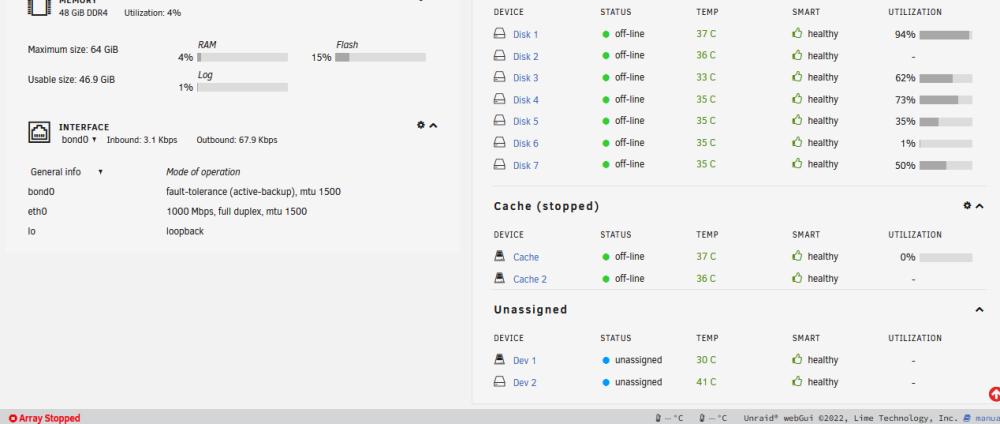Click Dev 2 SMART thumbs-up icon
This screenshot has width=1000, height=424.
click(797, 381)
